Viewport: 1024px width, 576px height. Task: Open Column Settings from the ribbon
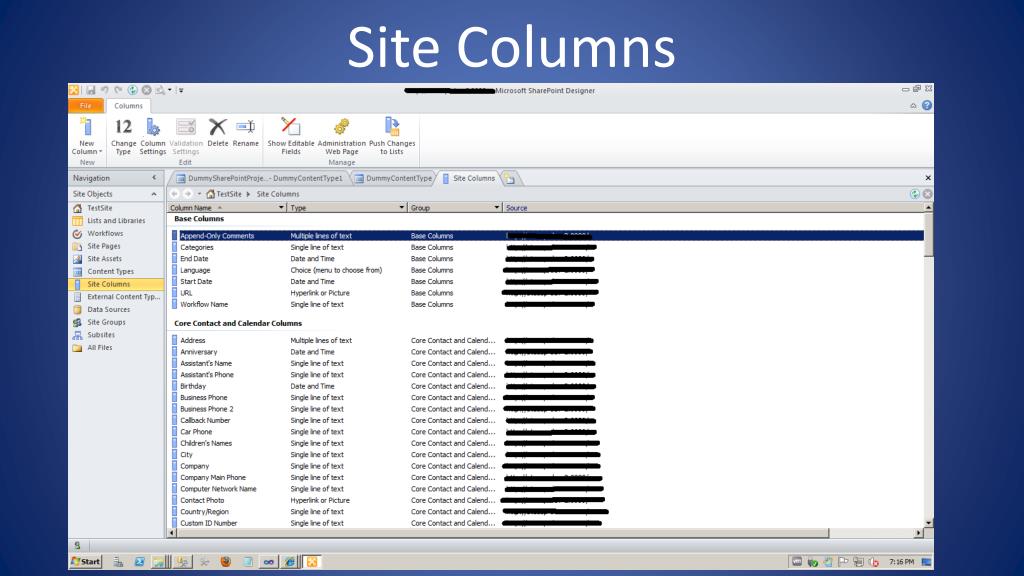pos(153,136)
